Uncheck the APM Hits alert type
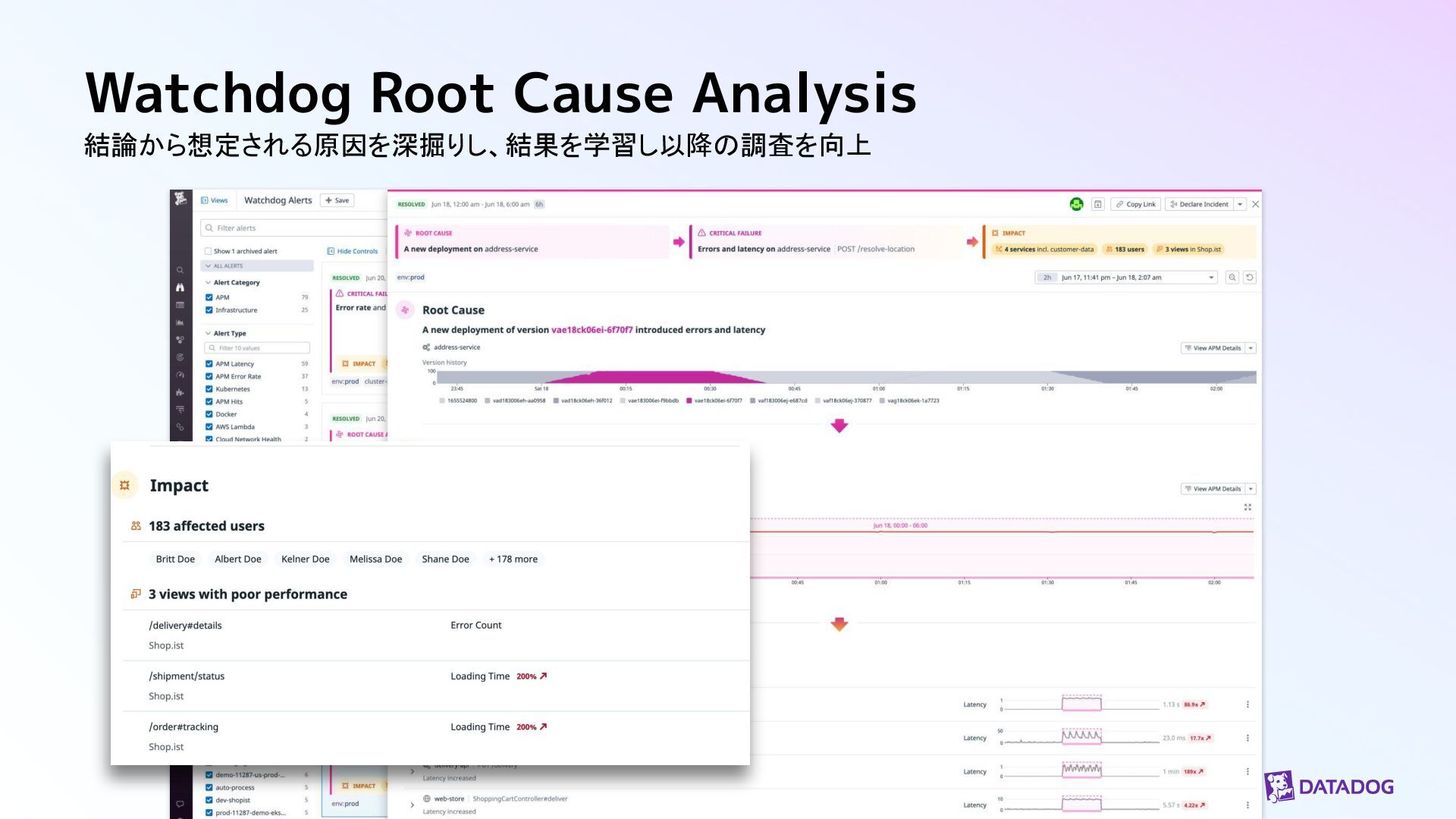This screenshot has height=819, width=1456. pyautogui.click(x=209, y=402)
